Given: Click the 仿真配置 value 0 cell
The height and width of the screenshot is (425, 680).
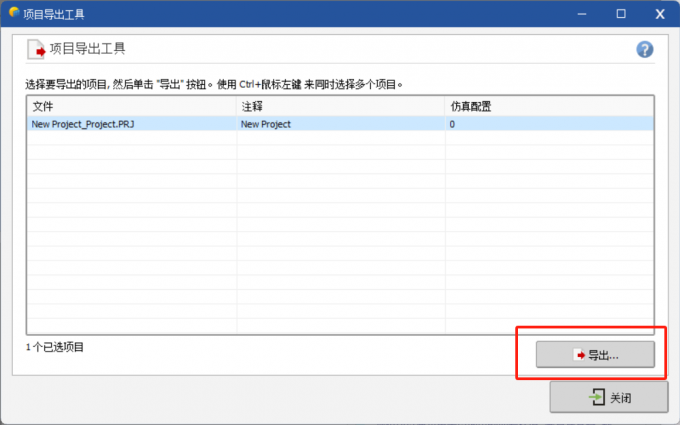Looking at the screenshot, I should point(549,124).
